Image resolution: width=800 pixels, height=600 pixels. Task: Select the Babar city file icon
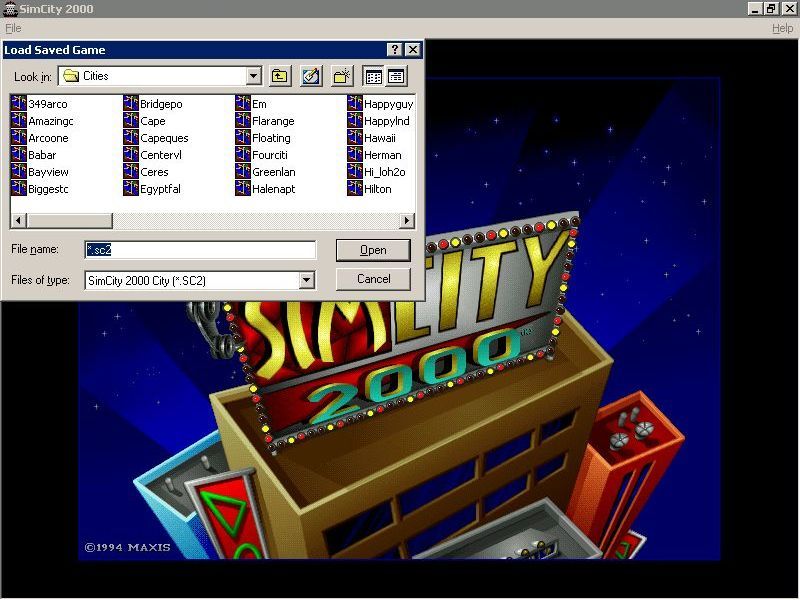(x=19, y=155)
